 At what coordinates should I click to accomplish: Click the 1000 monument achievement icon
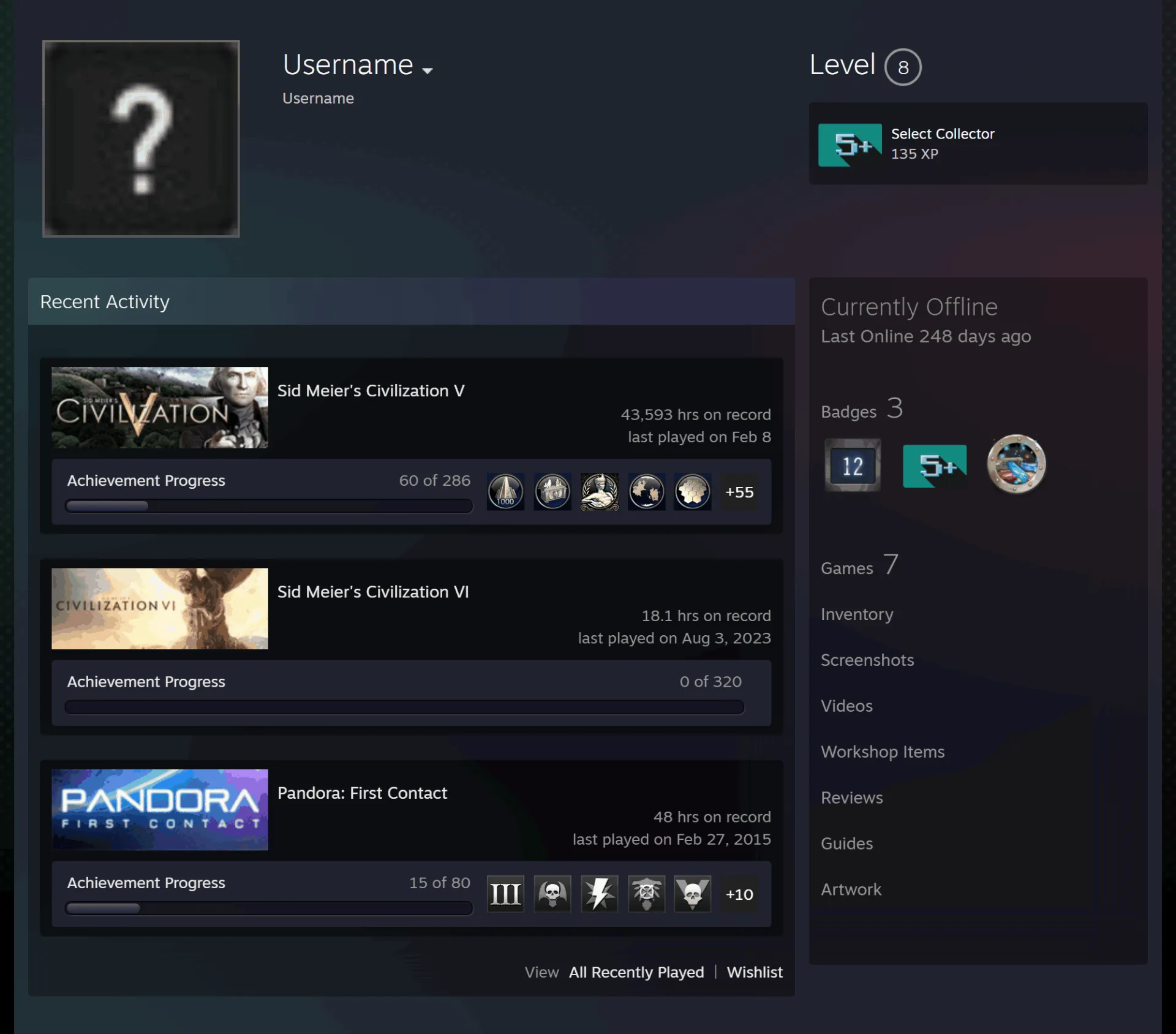[505, 492]
